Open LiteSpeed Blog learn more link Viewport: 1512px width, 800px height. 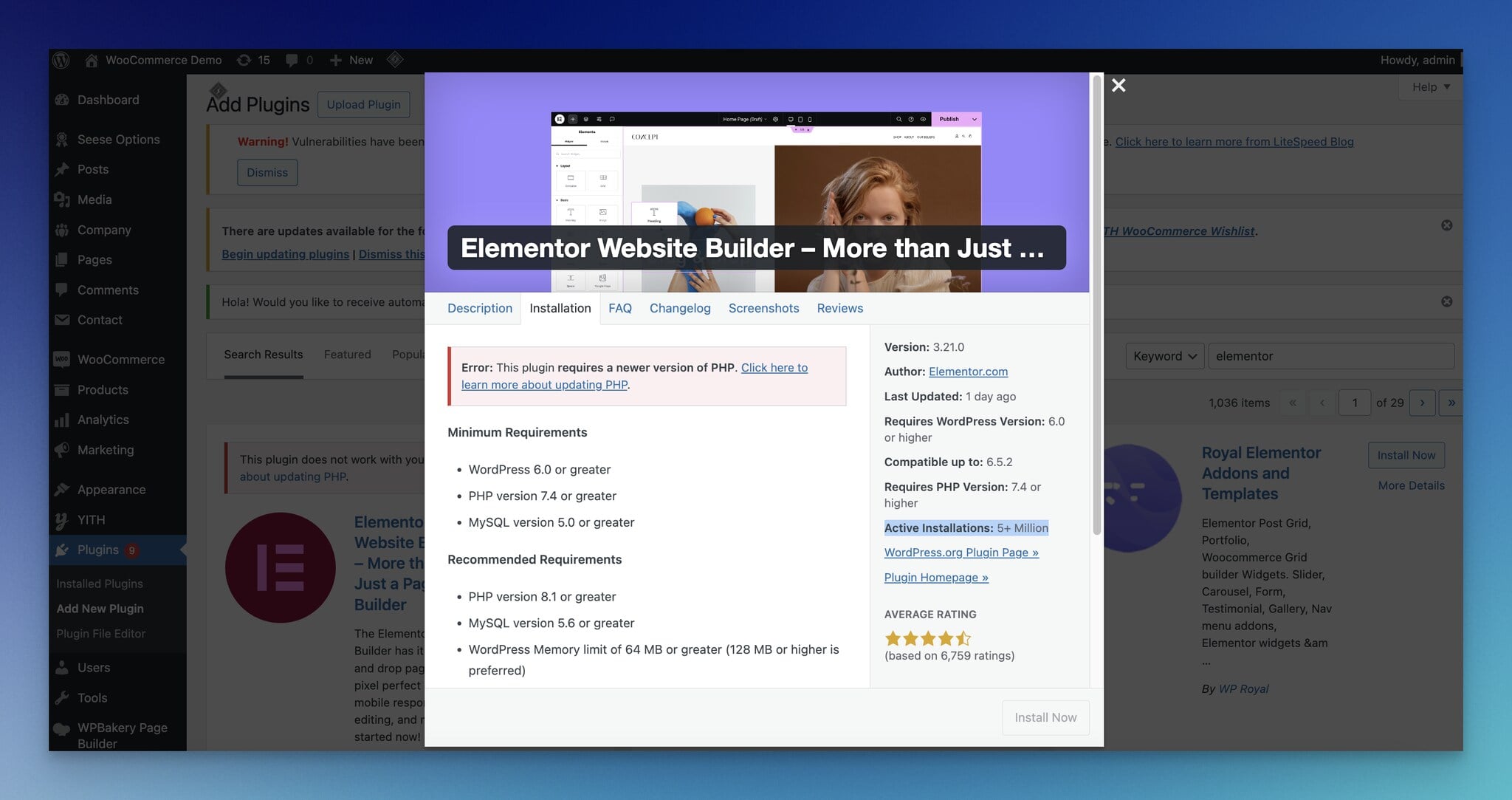(1234, 142)
